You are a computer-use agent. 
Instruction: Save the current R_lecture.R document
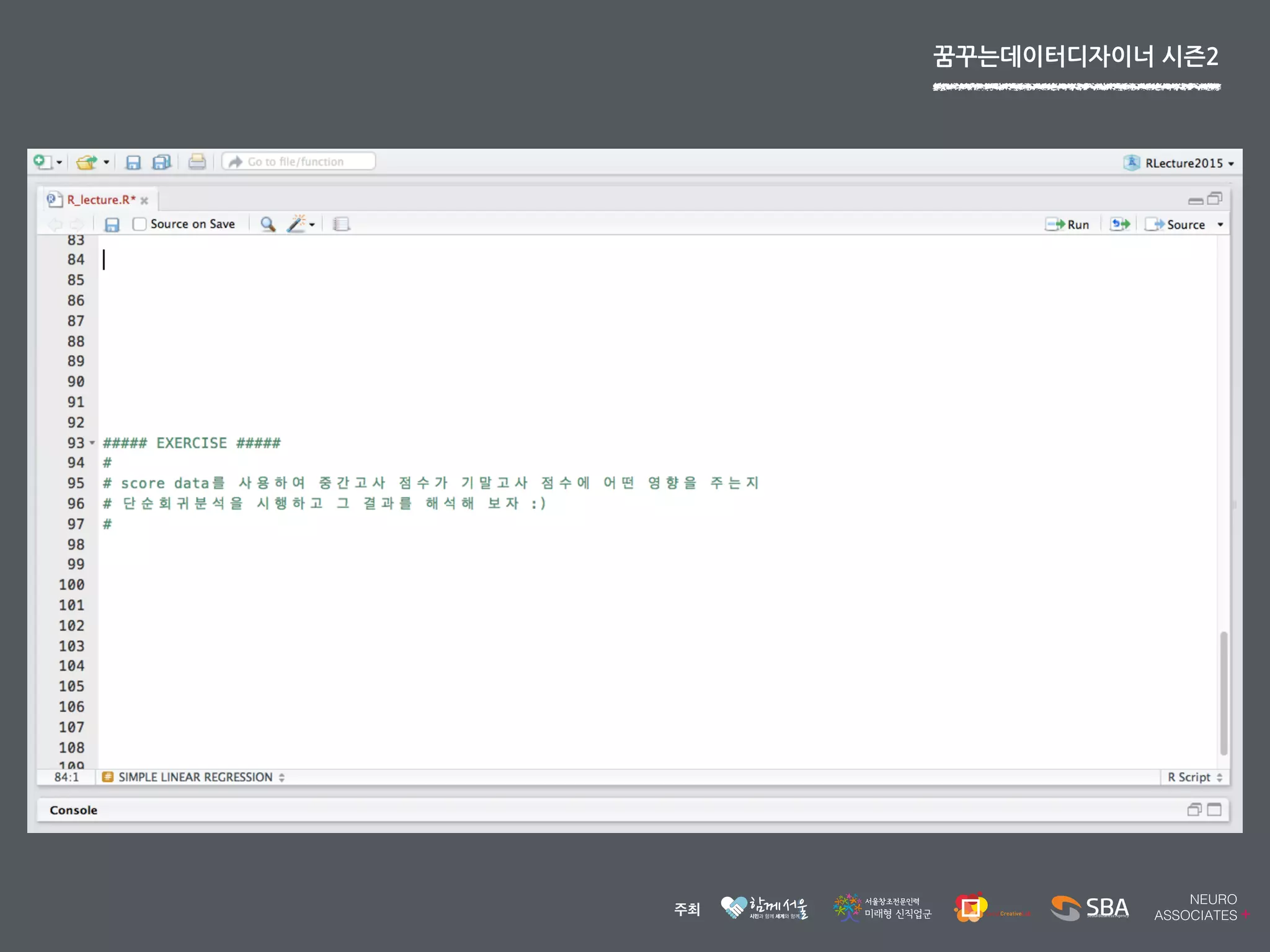tap(112, 224)
